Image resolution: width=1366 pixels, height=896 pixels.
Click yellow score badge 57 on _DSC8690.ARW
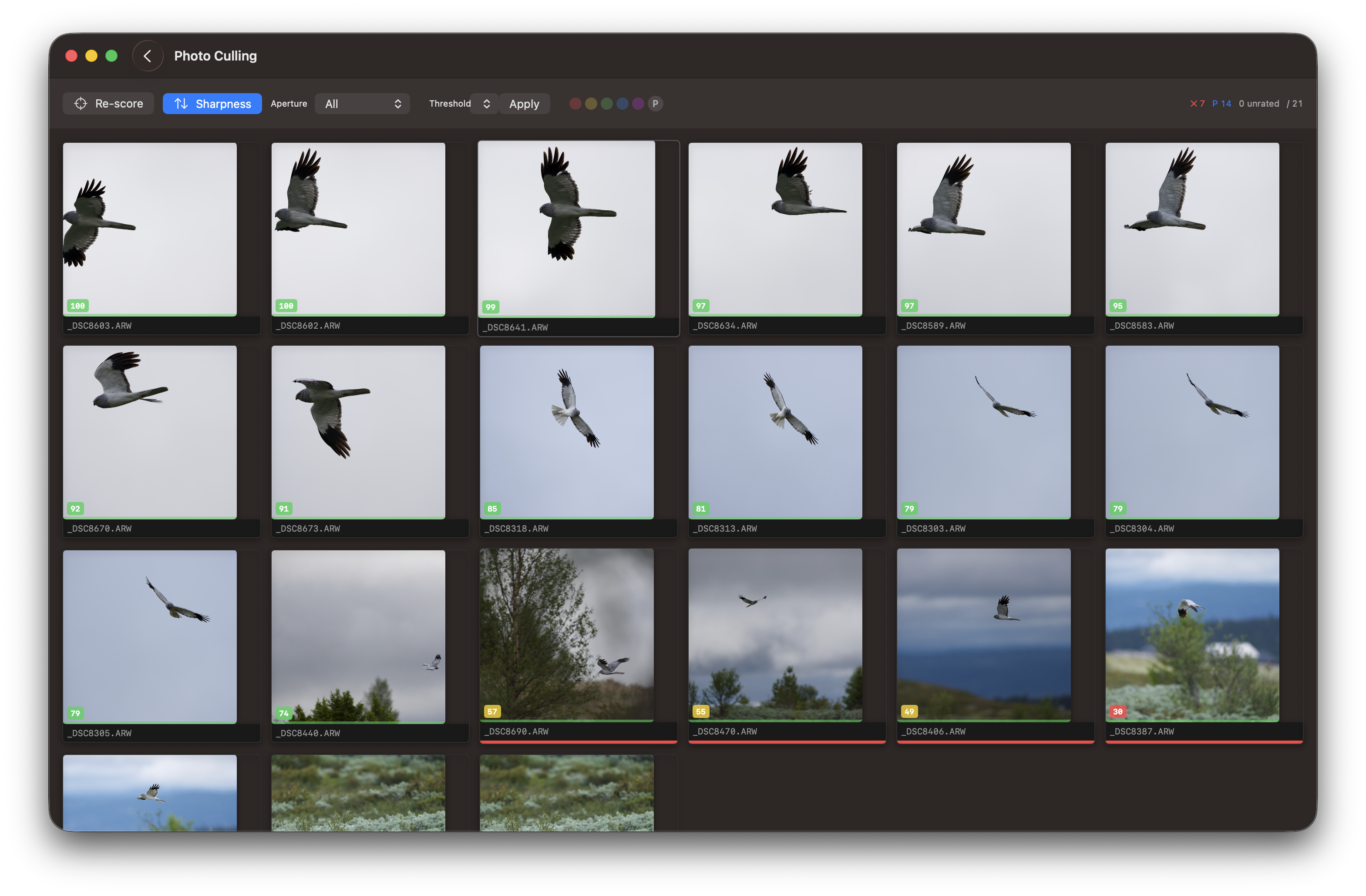[x=492, y=711]
